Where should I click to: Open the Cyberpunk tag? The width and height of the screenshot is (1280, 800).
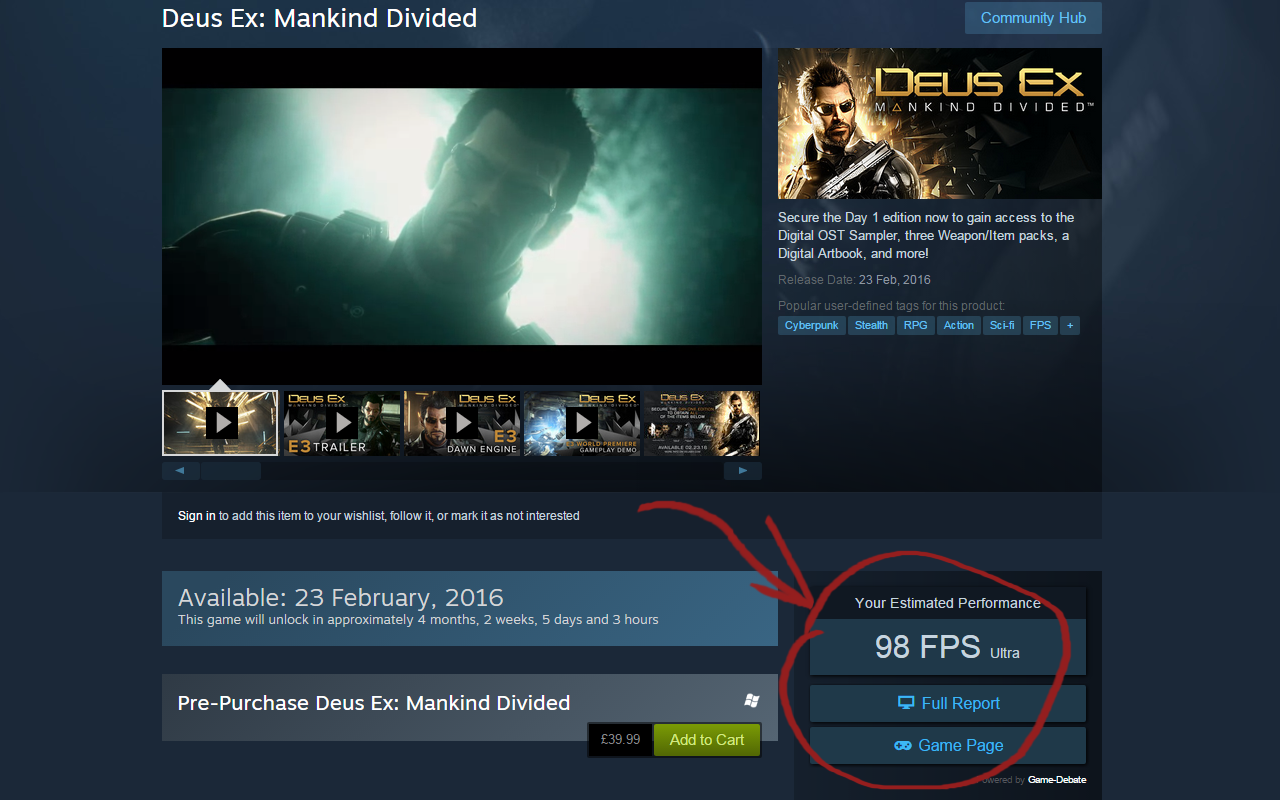[811, 325]
